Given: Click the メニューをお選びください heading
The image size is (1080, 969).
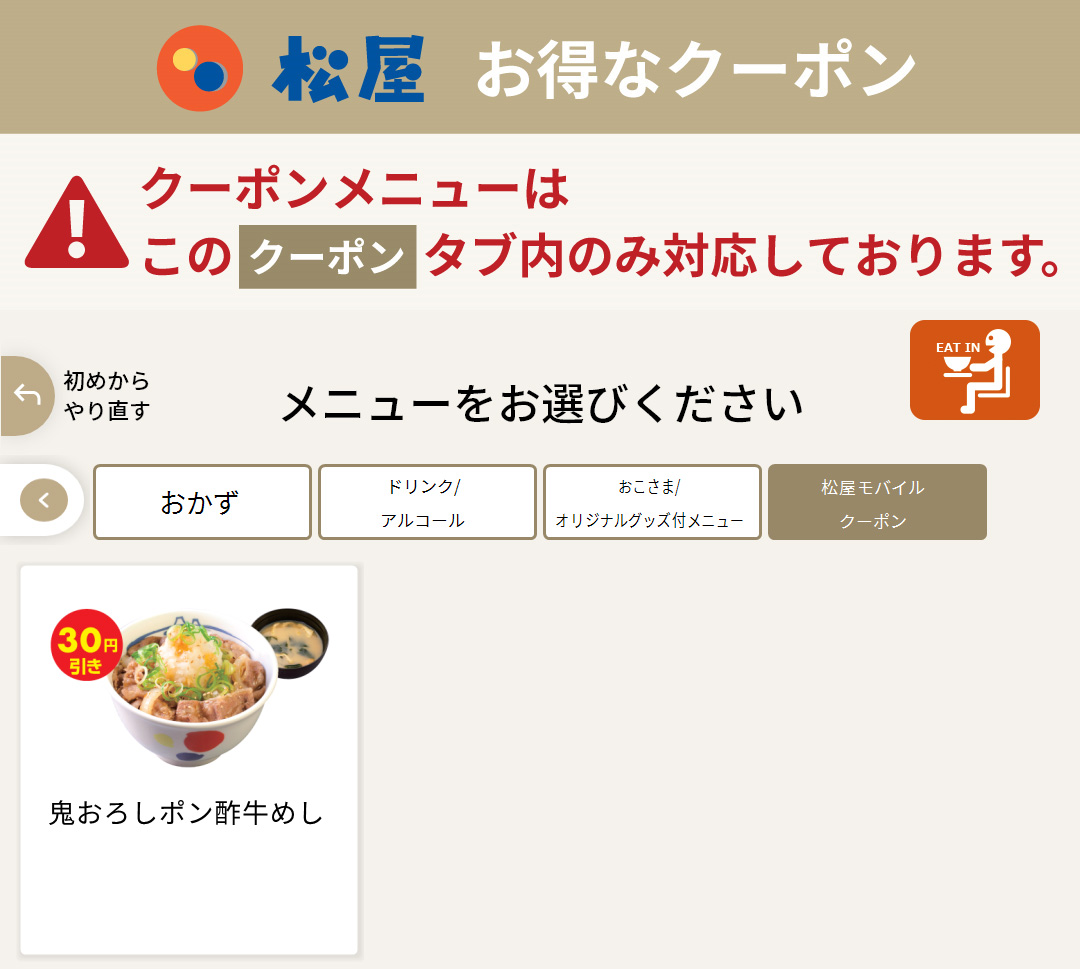Looking at the screenshot, I should [x=543, y=404].
